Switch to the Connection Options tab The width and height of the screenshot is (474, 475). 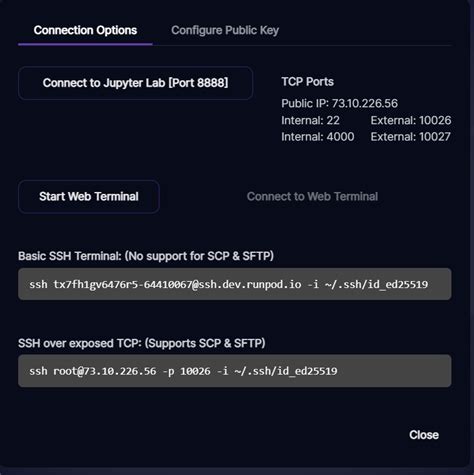[85, 30]
